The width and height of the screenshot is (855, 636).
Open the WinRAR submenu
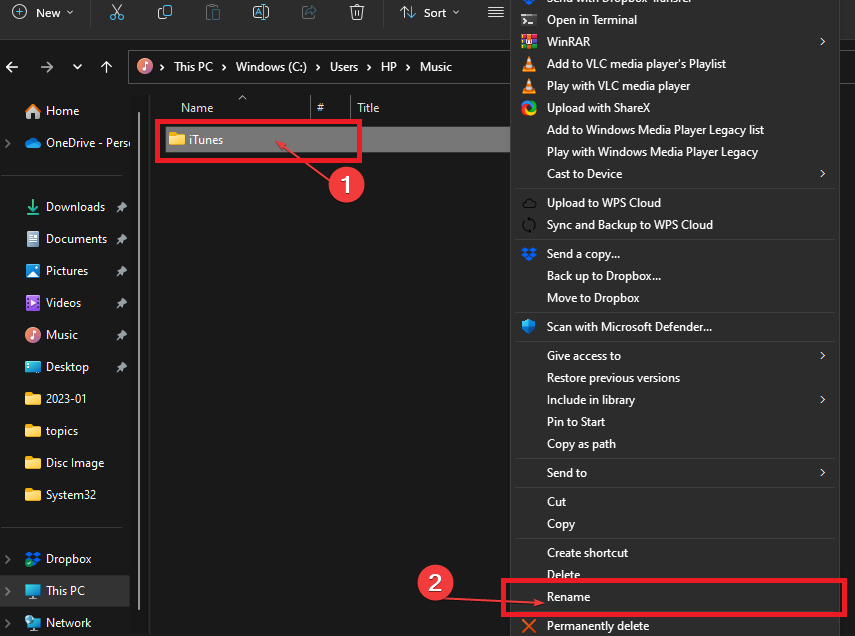(x=675, y=42)
